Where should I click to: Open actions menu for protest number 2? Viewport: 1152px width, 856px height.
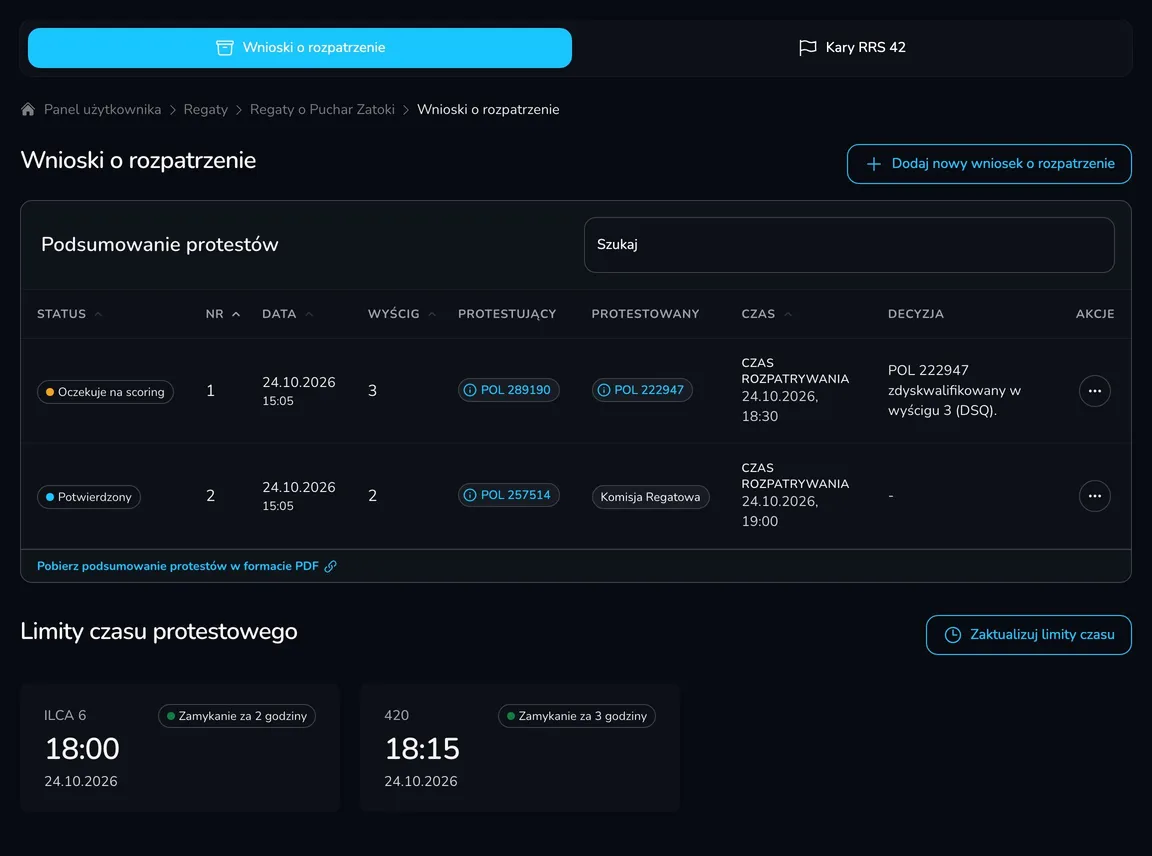(x=1094, y=496)
